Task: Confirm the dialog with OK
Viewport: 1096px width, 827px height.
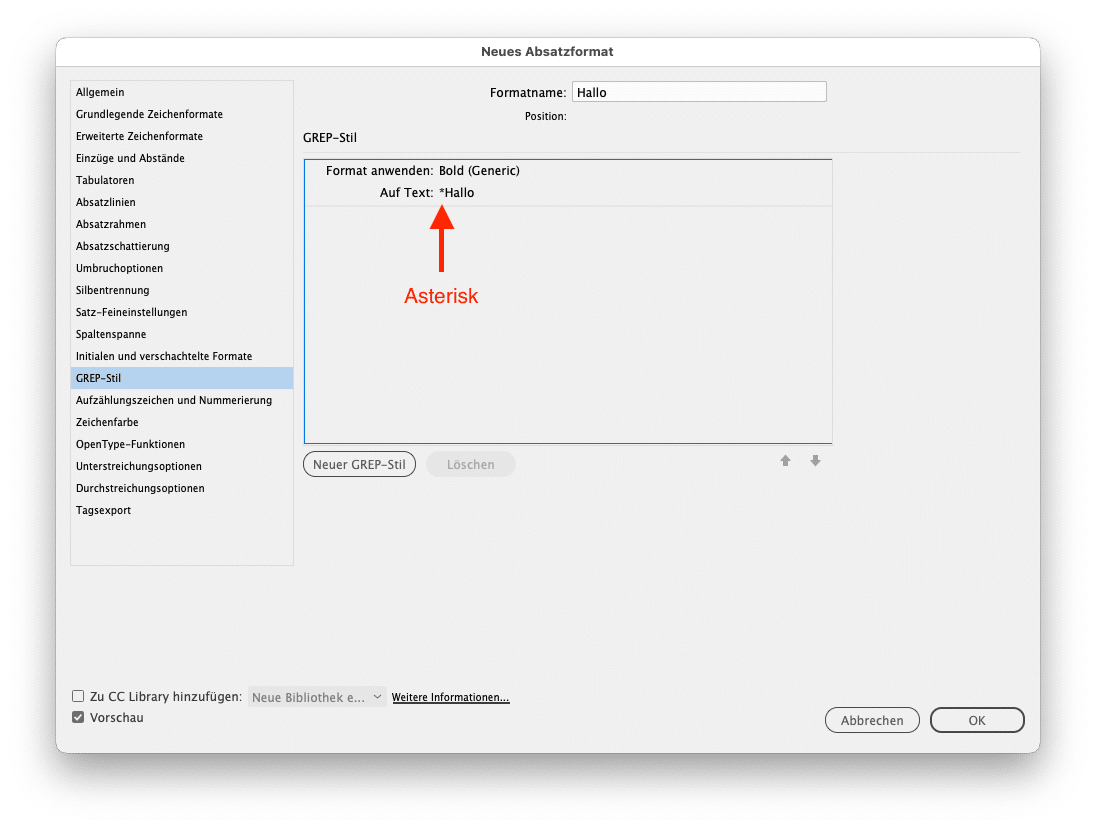Action: click(x=977, y=720)
